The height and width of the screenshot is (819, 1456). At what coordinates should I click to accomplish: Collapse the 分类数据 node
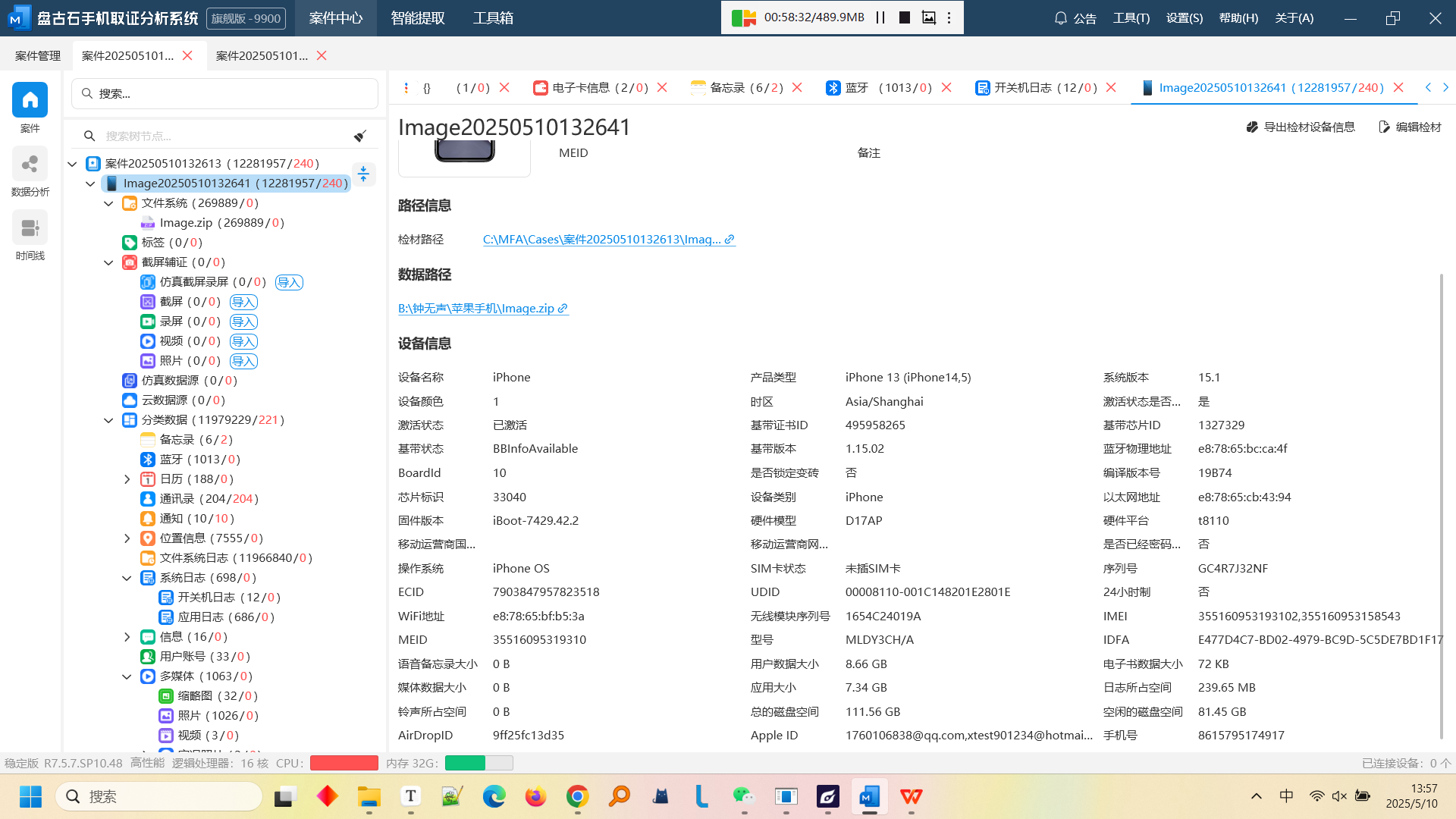[108, 420]
